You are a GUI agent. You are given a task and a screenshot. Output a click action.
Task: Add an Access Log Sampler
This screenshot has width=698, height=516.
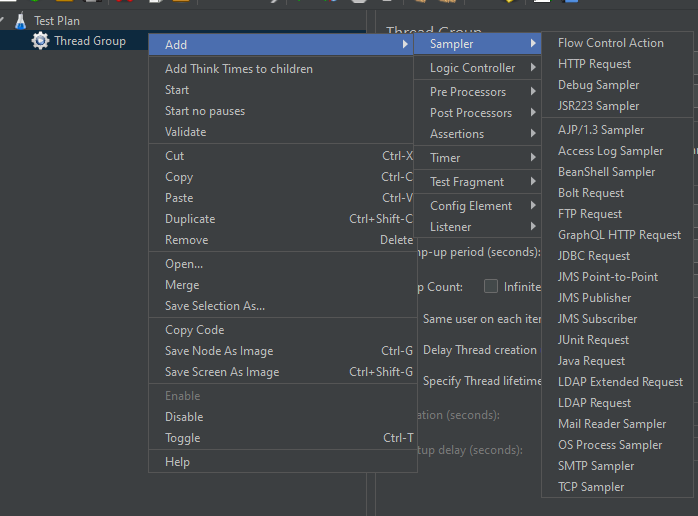[x=617, y=151]
